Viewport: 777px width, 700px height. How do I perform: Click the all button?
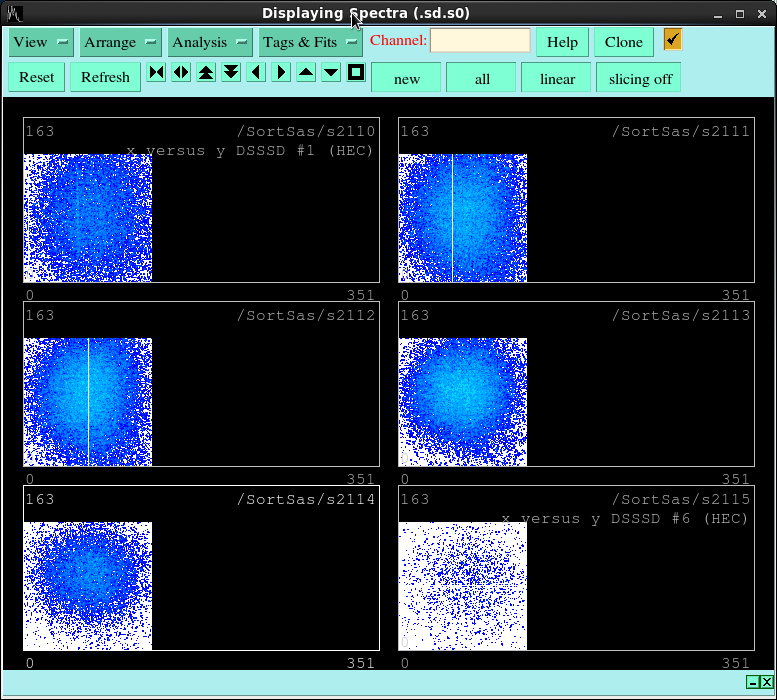(482, 78)
